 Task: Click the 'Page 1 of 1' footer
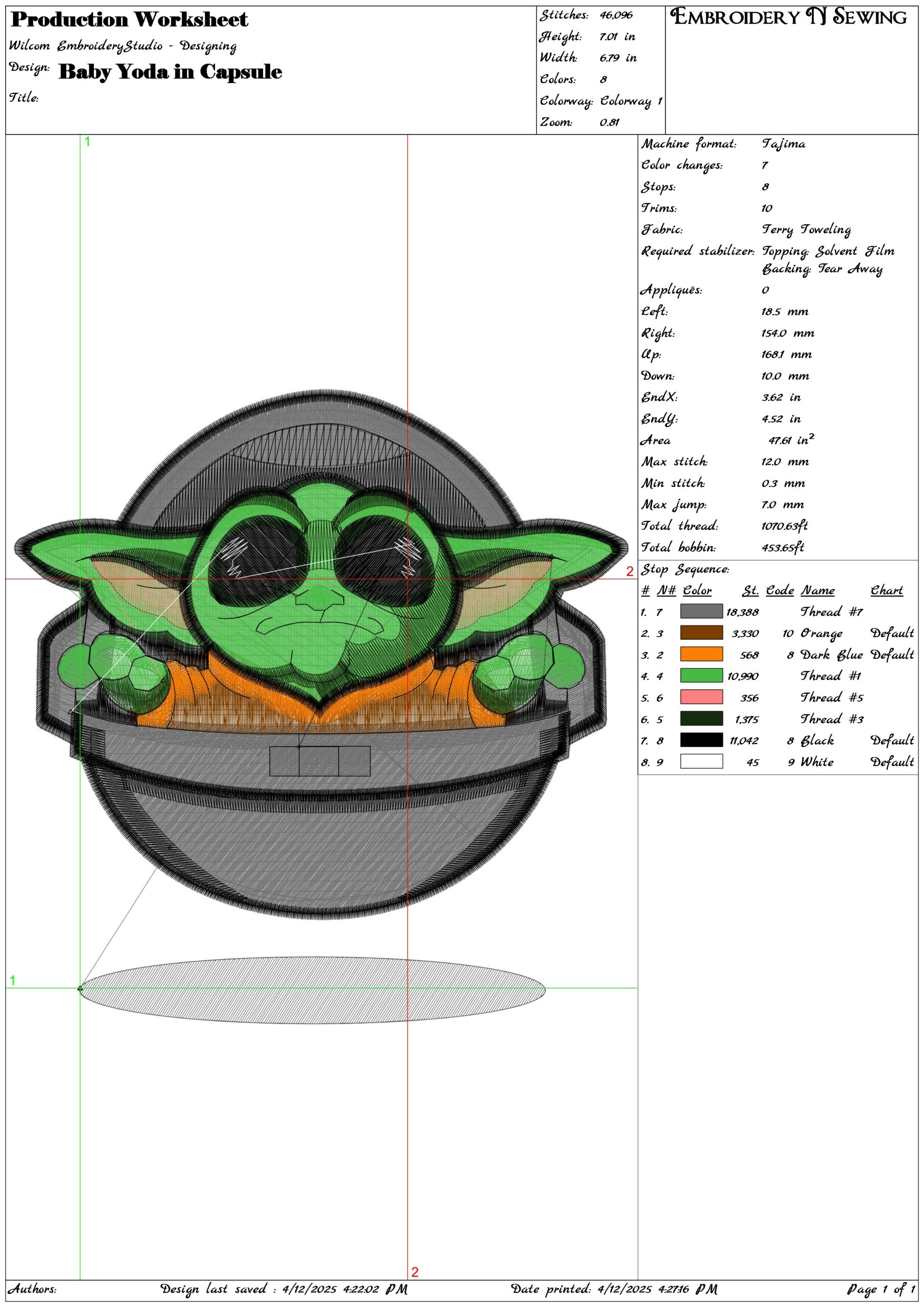[881, 1289]
